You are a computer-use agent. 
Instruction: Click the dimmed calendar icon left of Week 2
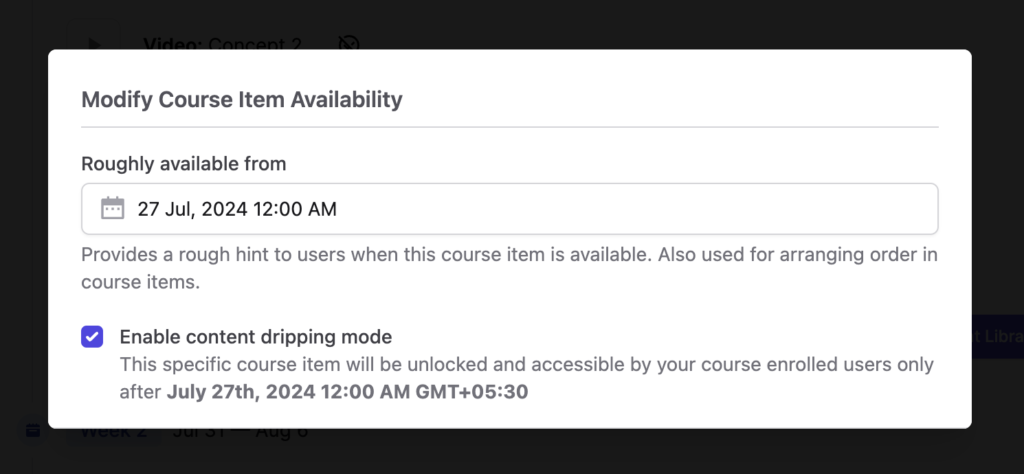tap(33, 431)
